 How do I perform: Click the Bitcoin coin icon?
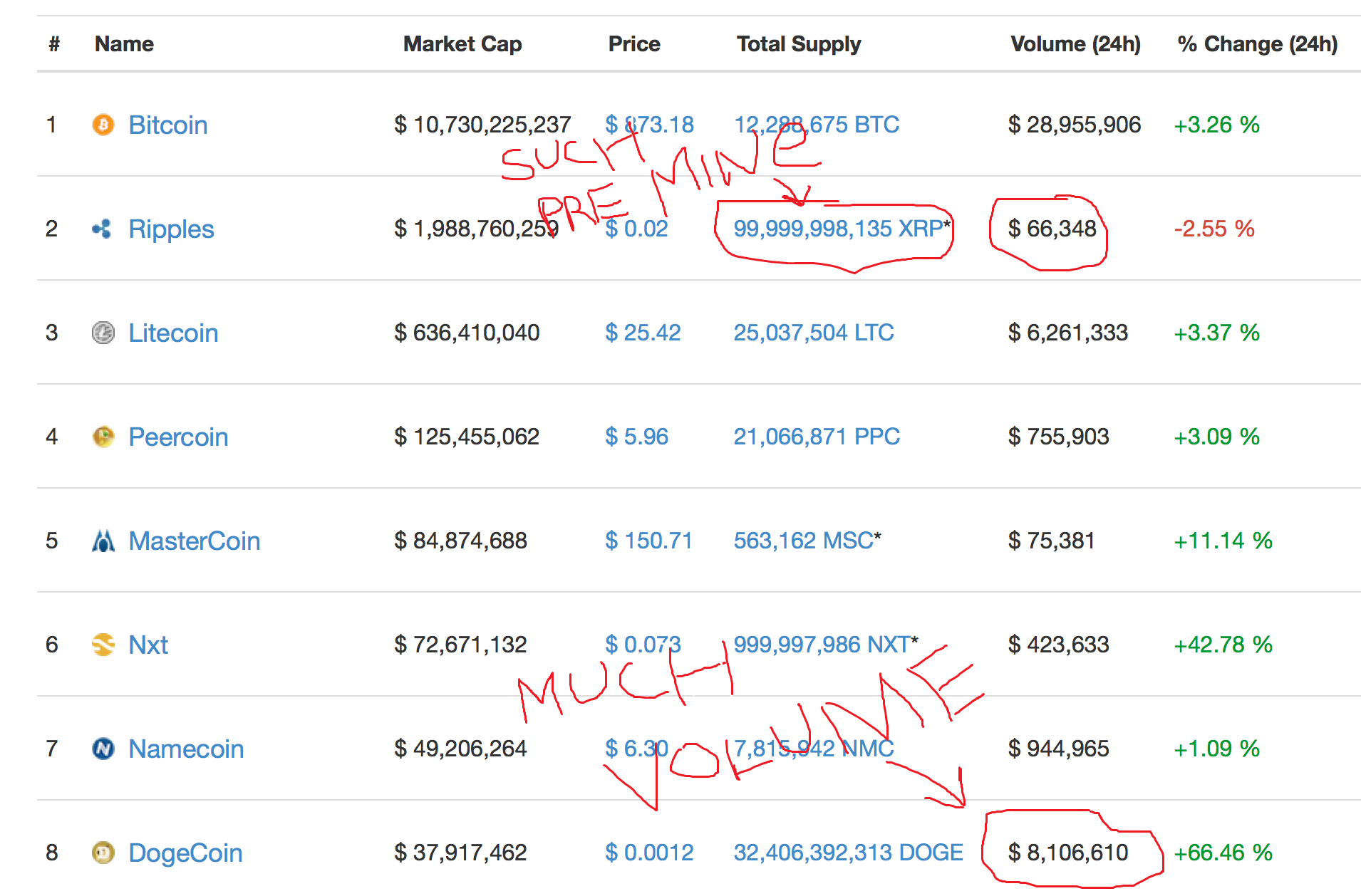103,125
